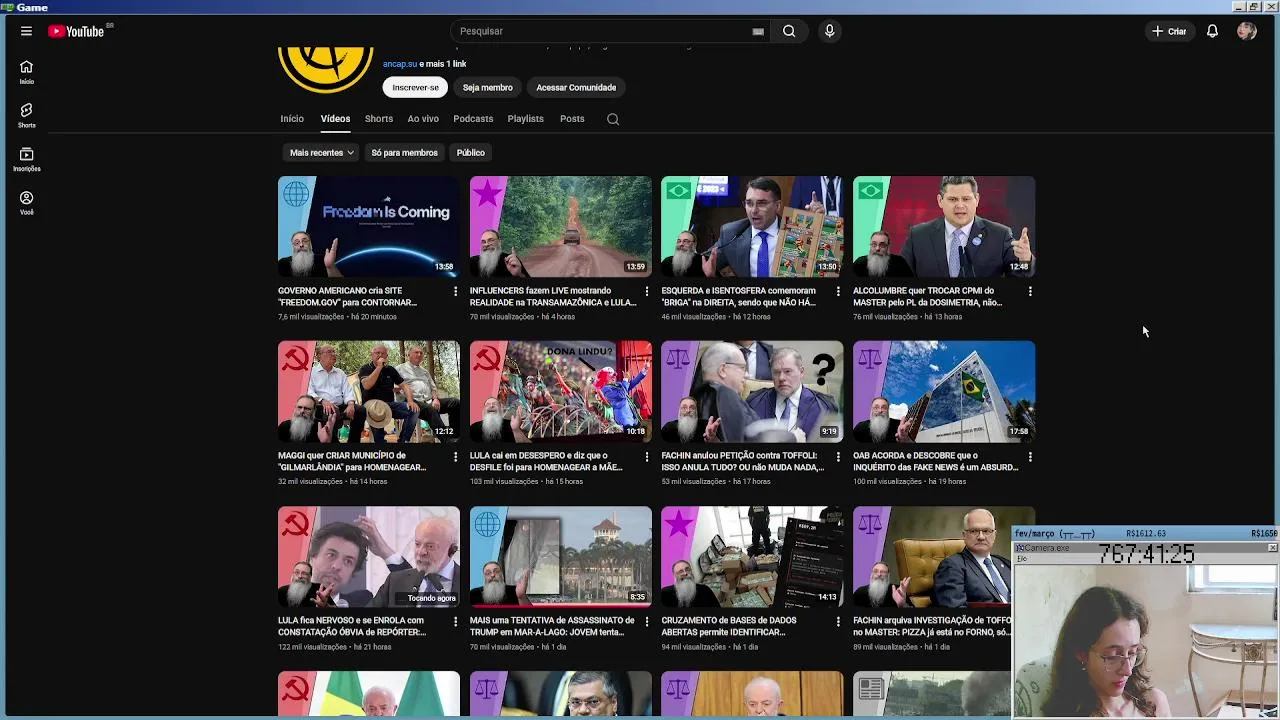Open video title OAB ACORDA e DESCOBRE
The width and height of the screenshot is (1280, 720).
tap(935, 461)
